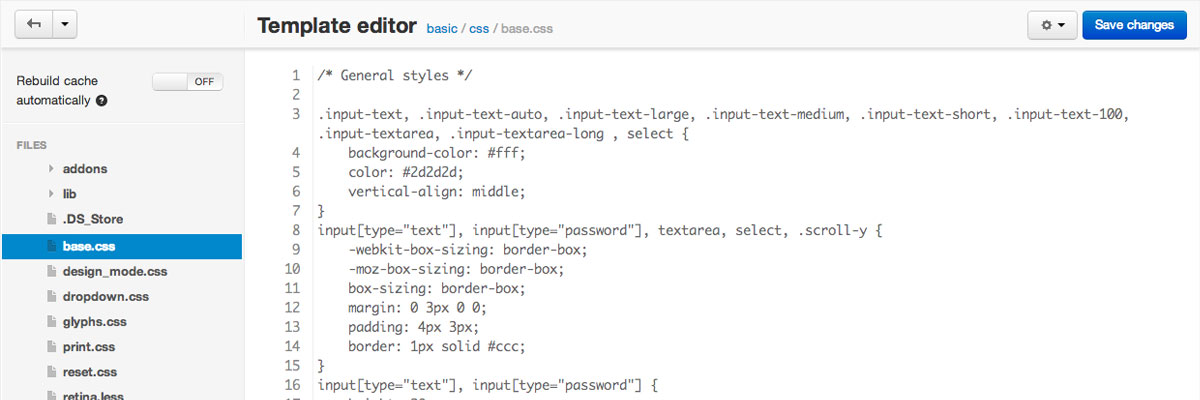Image resolution: width=1200 pixels, height=400 pixels.
Task: Toggle the Rebuild cache automatically switch
Action: click(x=188, y=82)
